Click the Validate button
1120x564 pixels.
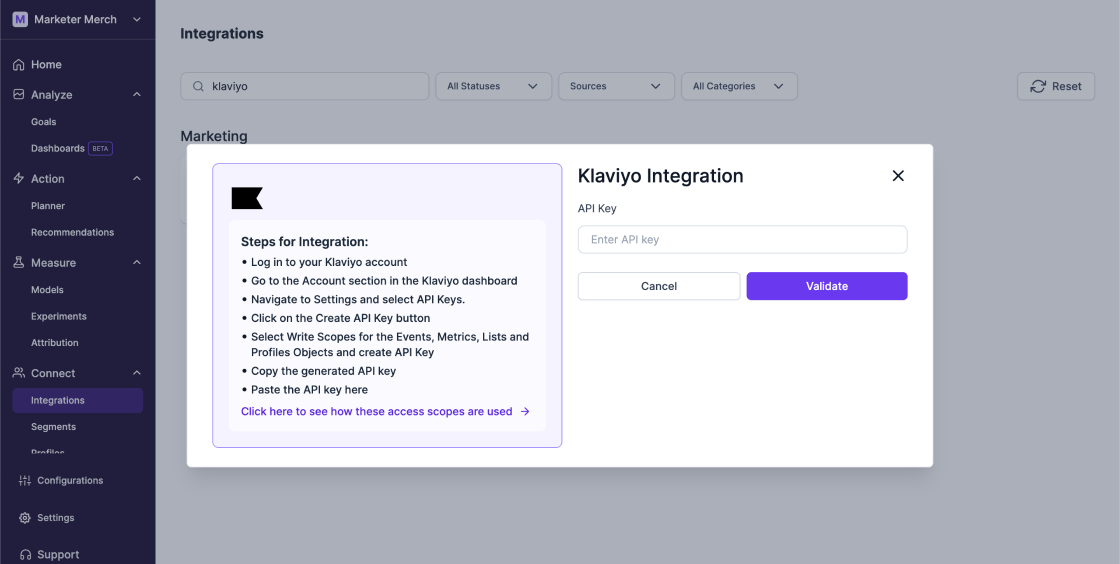(x=826, y=286)
